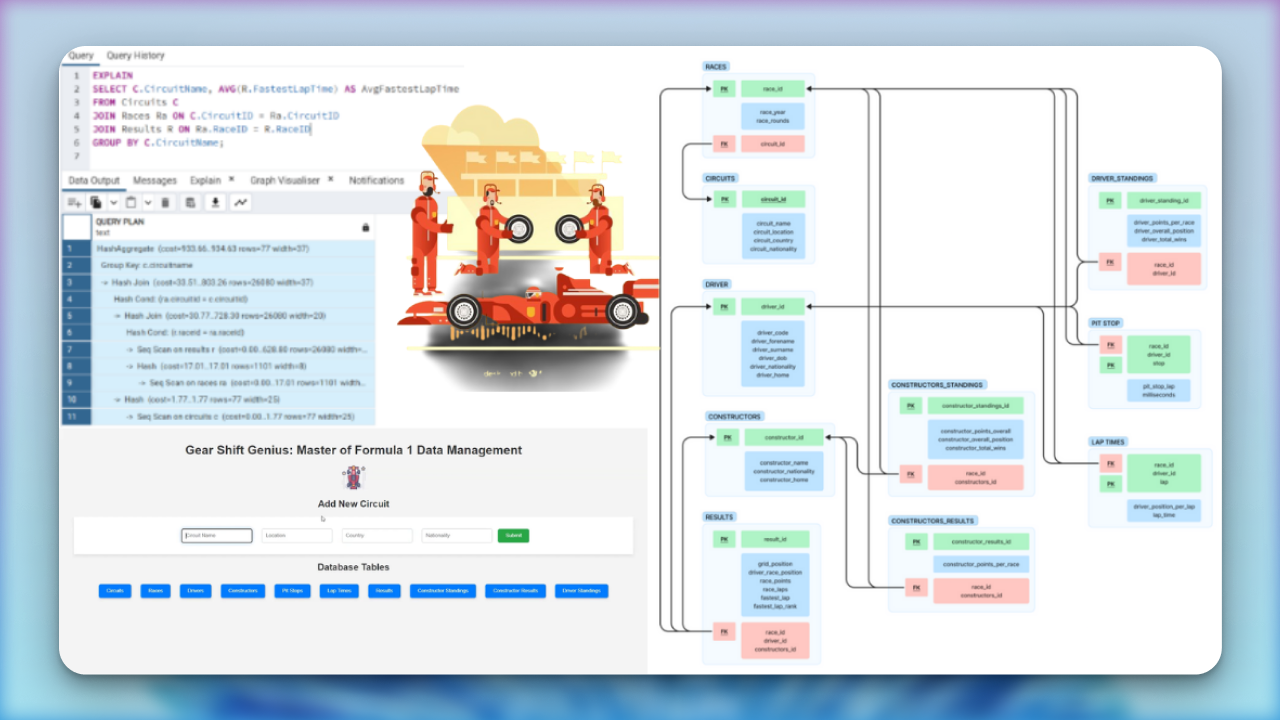Click the driver_id PK field in DRIVER entity
The image size is (1280, 720).
pos(773,307)
